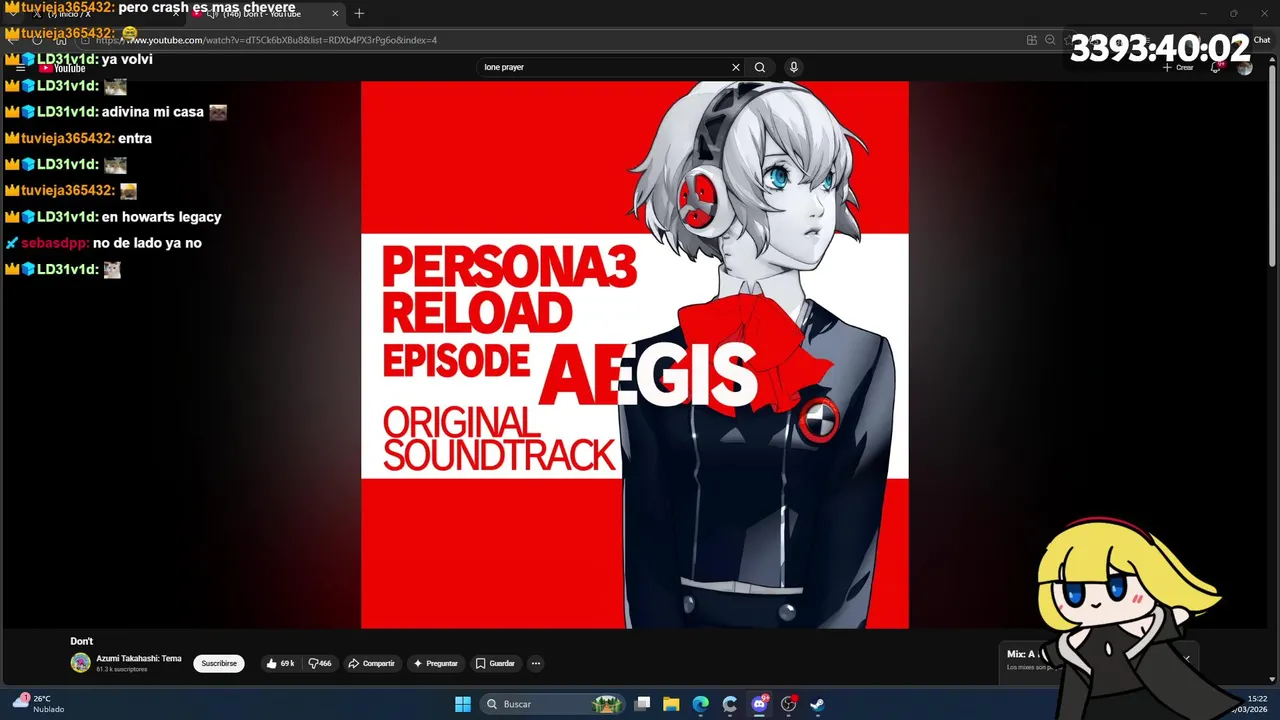Click the Preguntar button
The width and height of the screenshot is (1280, 720).
click(x=436, y=663)
